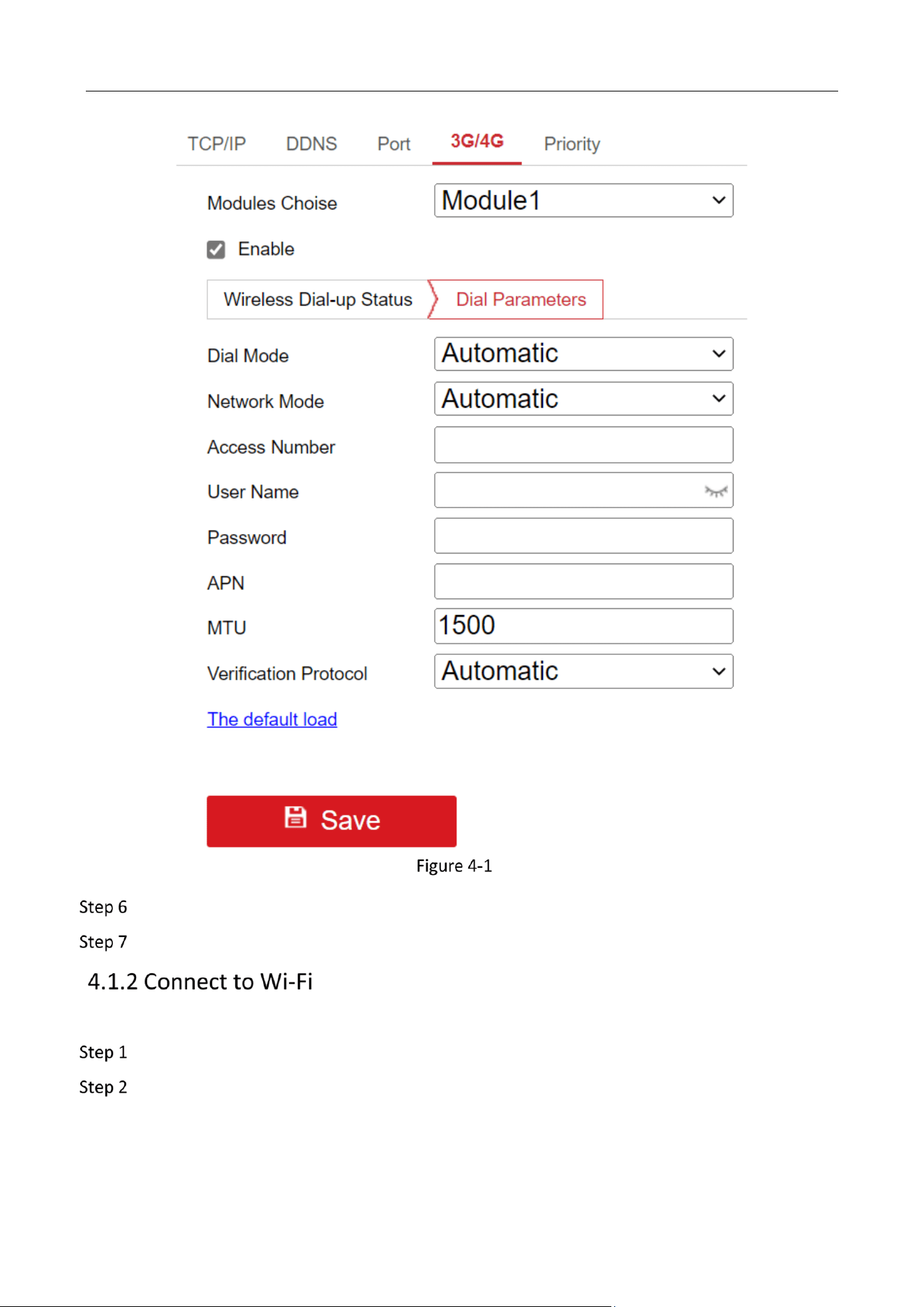This screenshot has height=1307, width=924.
Task: Click the eye icon in User Name field
Action: pyautogui.click(x=715, y=492)
